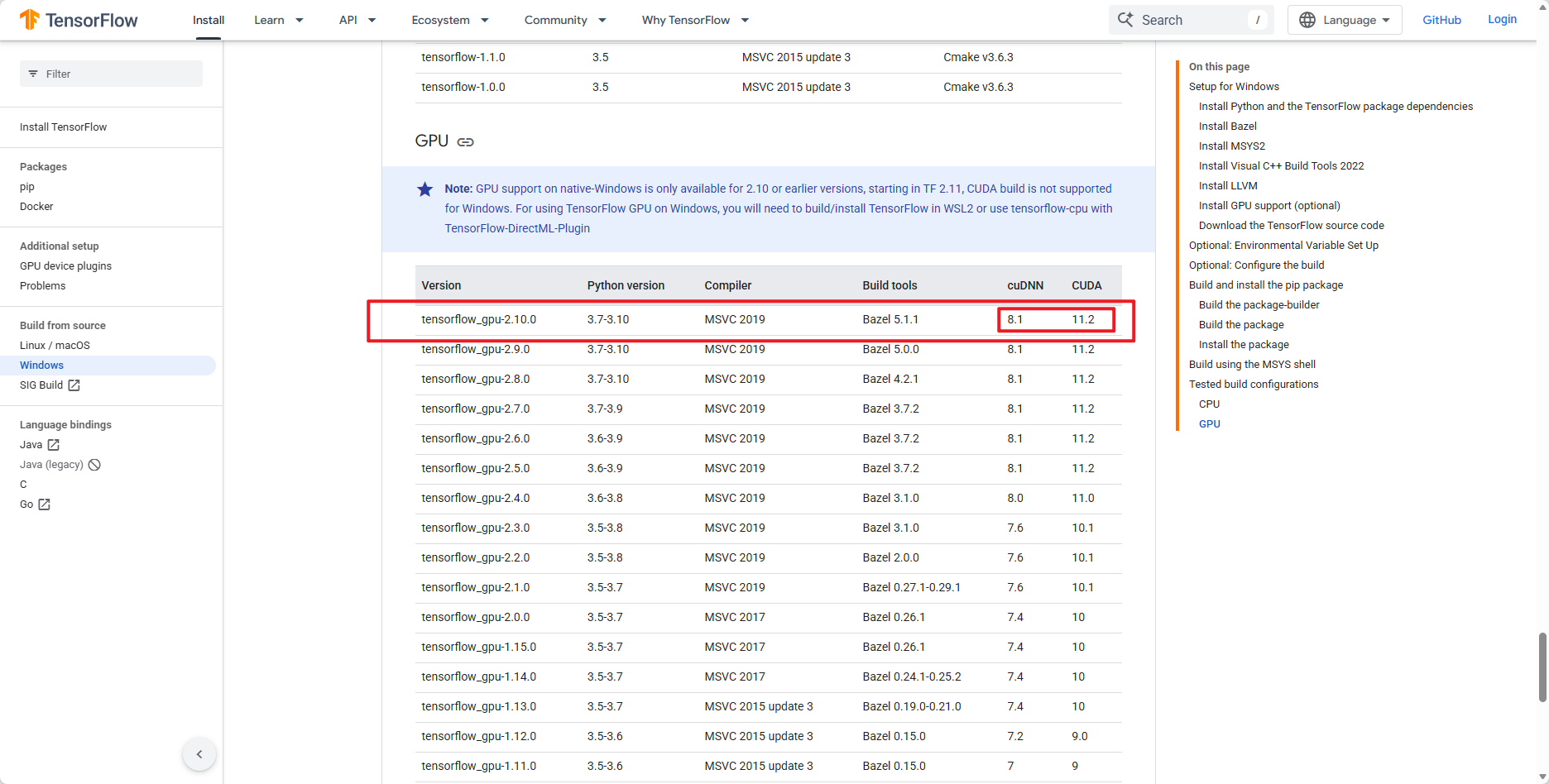Open Linux / macOS build page

pos(55,346)
